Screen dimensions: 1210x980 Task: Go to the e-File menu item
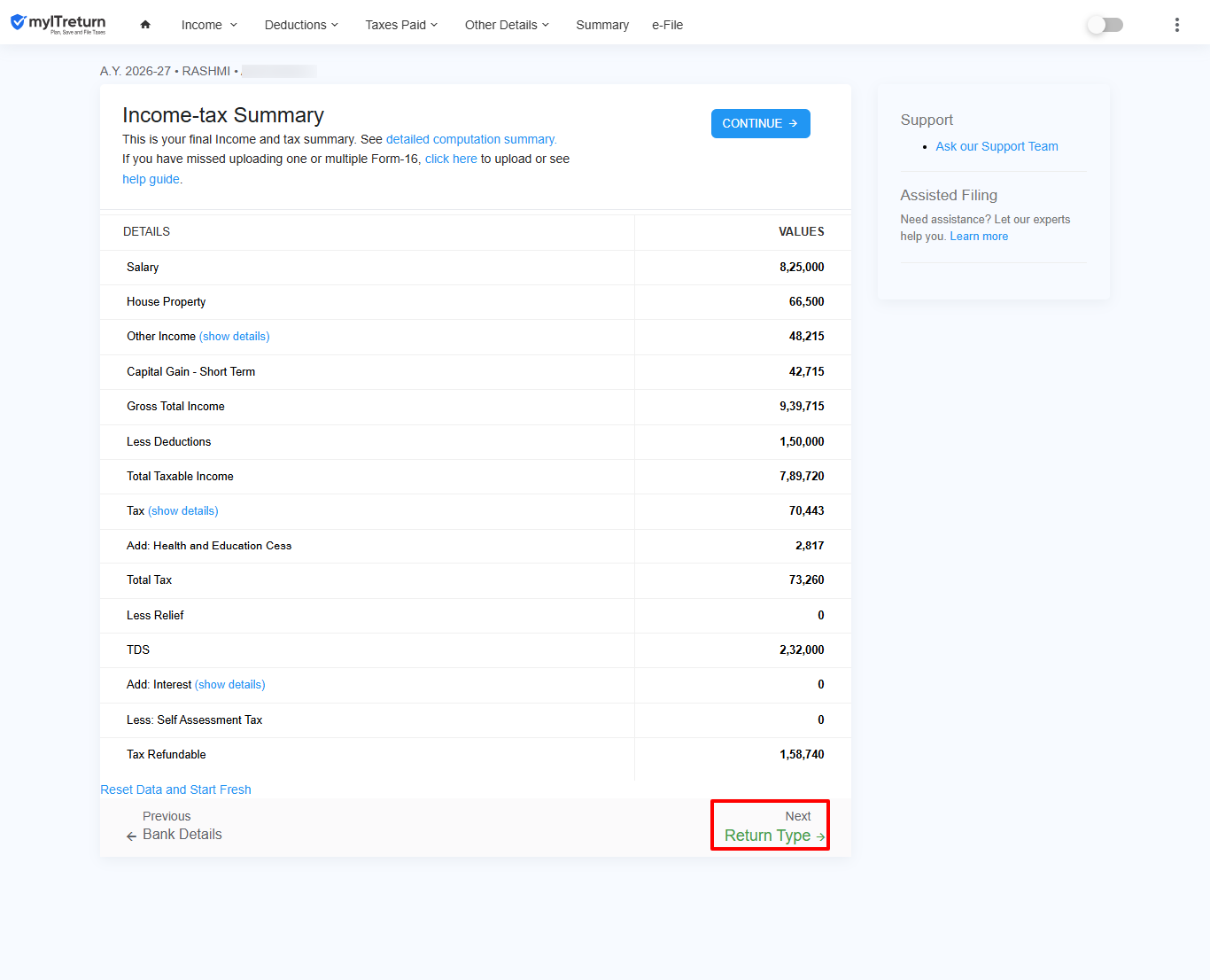(667, 25)
